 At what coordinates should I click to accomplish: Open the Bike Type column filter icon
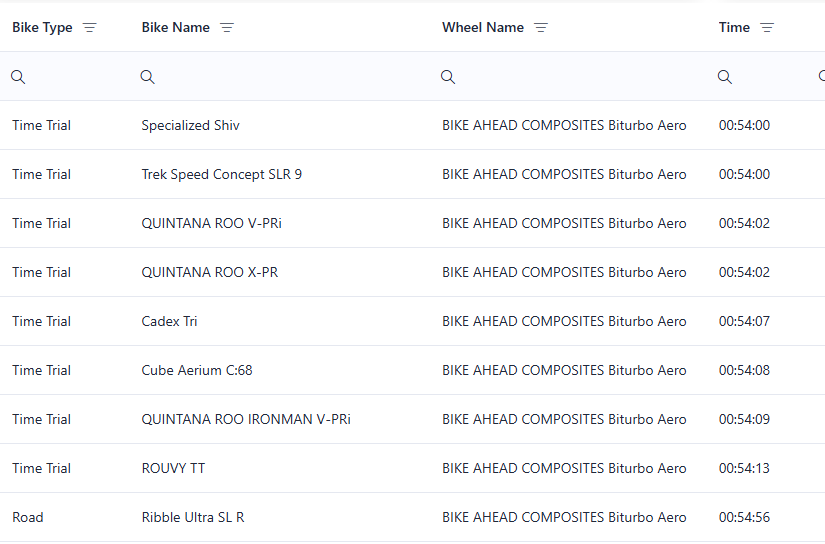coord(90,28)
